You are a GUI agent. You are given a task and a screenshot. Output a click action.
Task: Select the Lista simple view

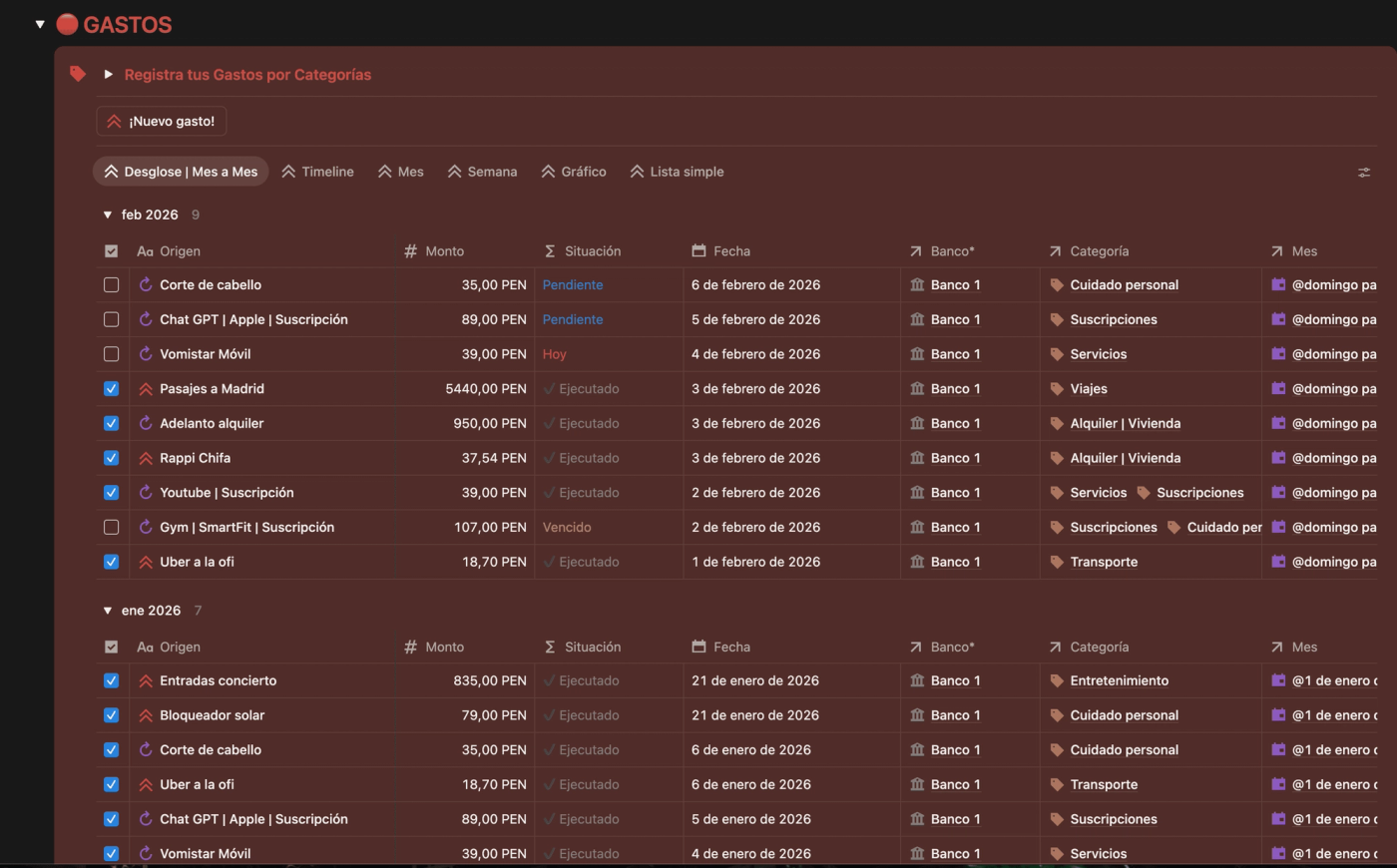[x=677, y=172]
